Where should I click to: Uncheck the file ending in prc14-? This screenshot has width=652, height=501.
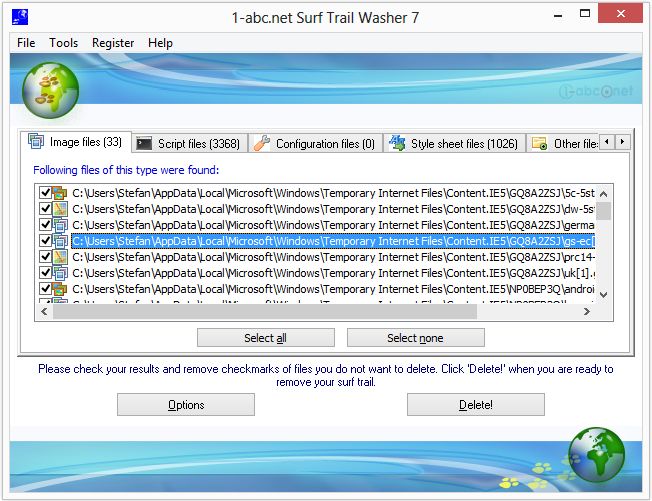(45, 257)
